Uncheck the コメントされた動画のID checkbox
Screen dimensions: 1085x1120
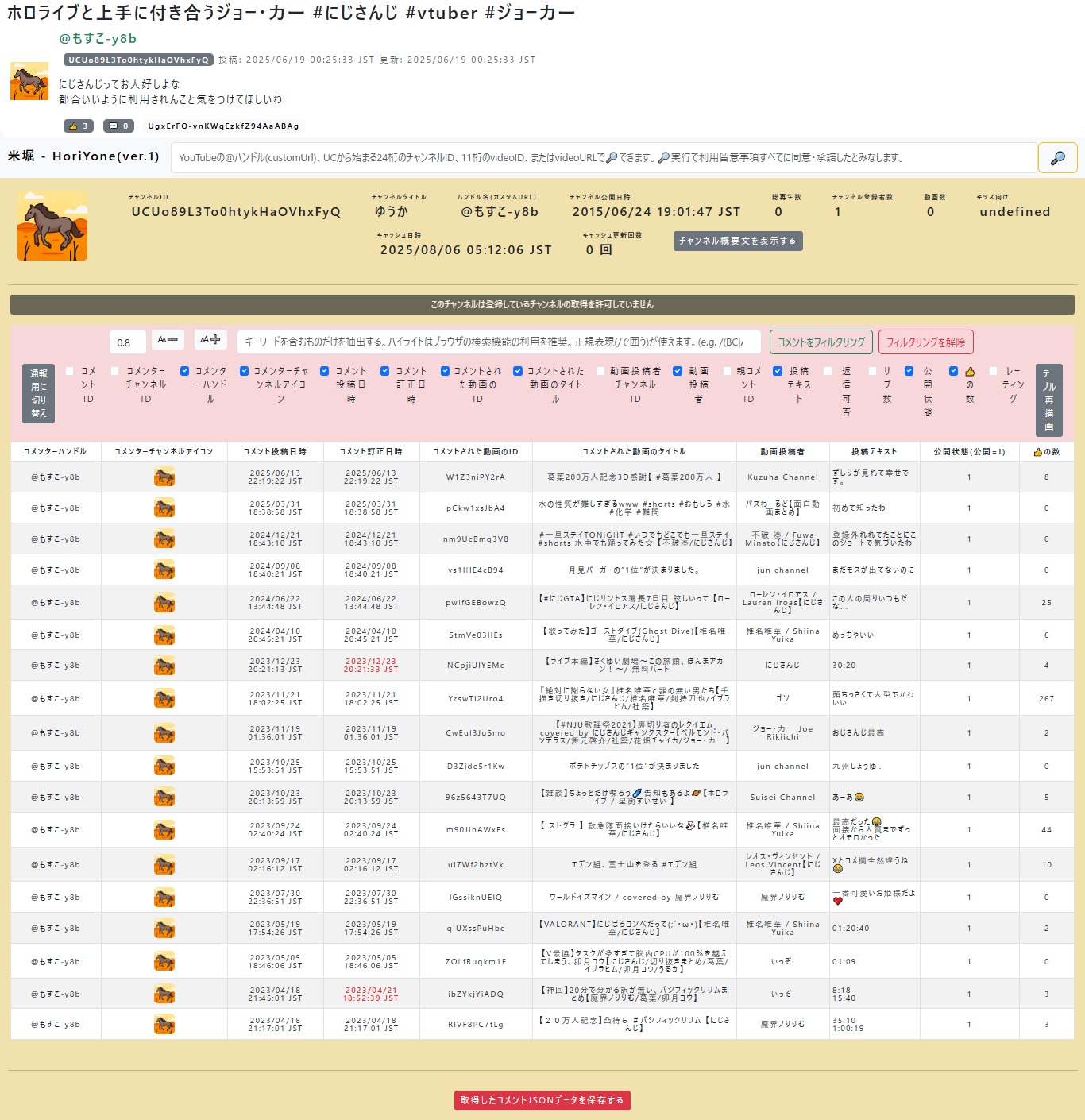(446, 371)
